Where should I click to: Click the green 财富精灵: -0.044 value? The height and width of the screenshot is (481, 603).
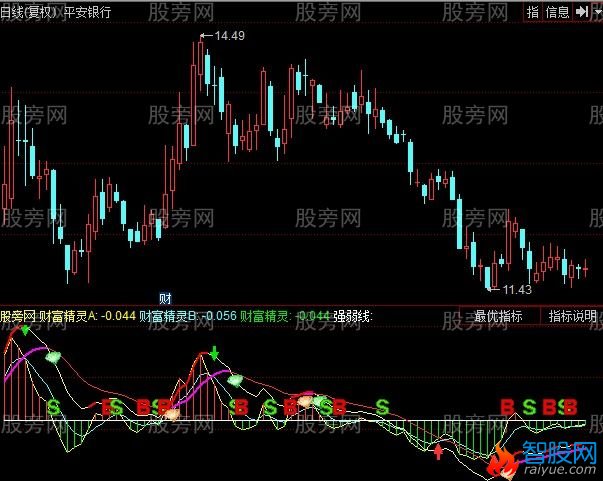click(x=285, y=316)
